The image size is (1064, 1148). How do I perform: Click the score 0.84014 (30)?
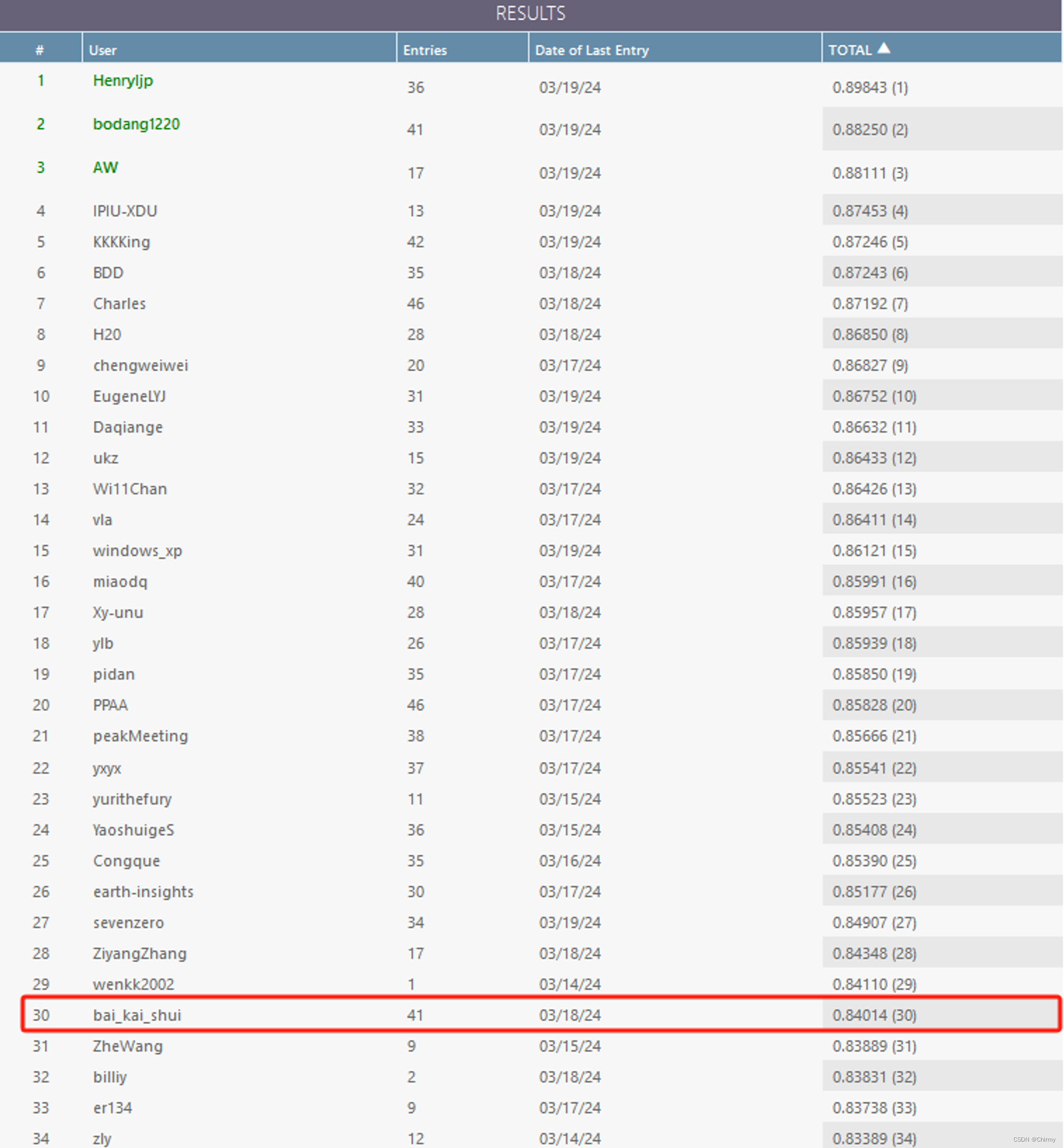point(874,1015)
